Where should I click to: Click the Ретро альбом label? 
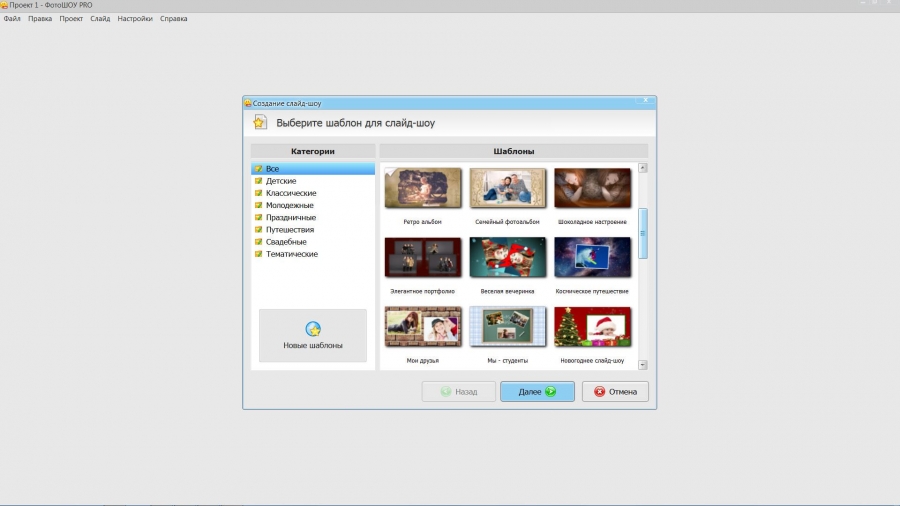click(422, 221)
